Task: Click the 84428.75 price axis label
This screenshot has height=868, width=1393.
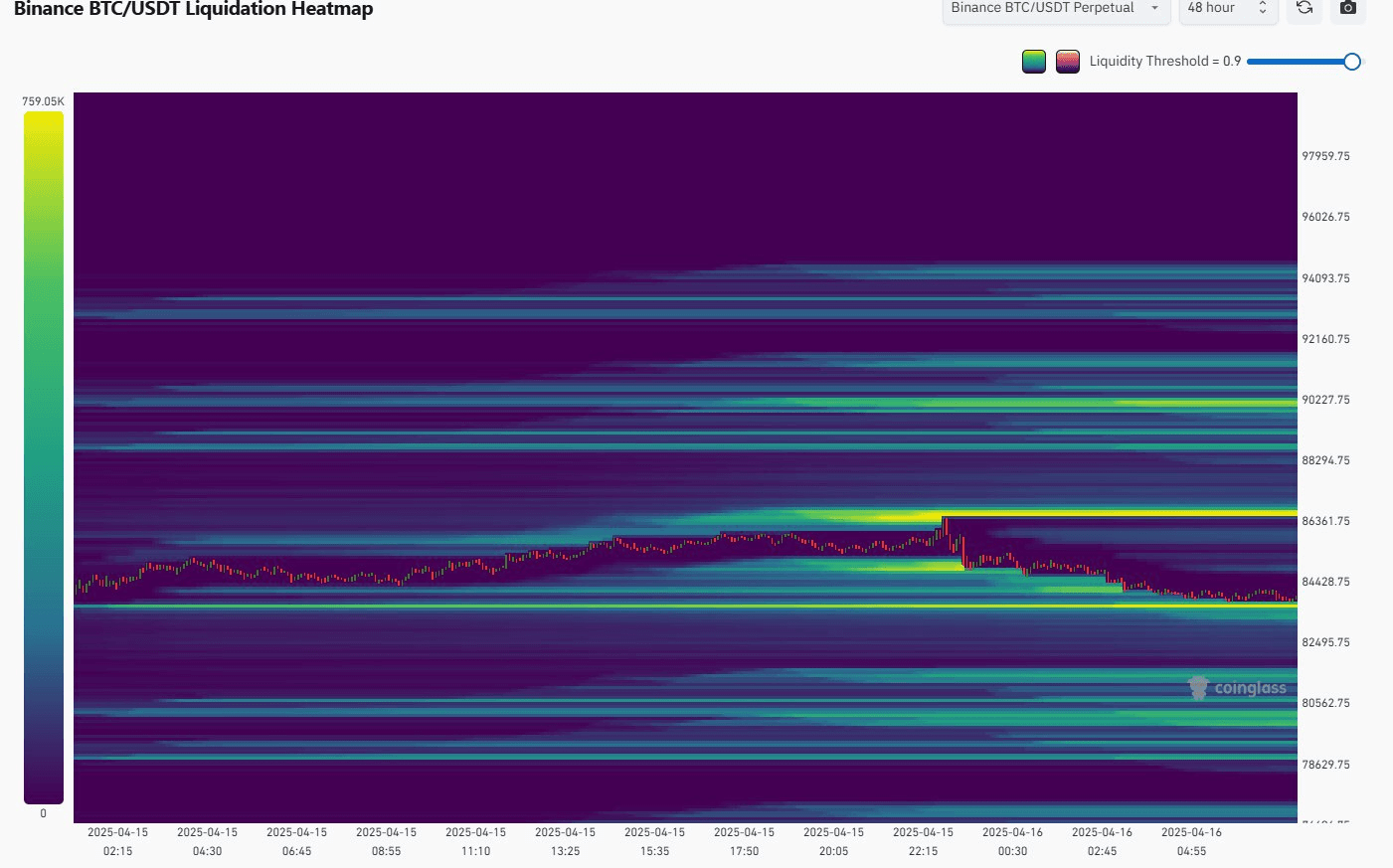Action: click(1326, 582)
